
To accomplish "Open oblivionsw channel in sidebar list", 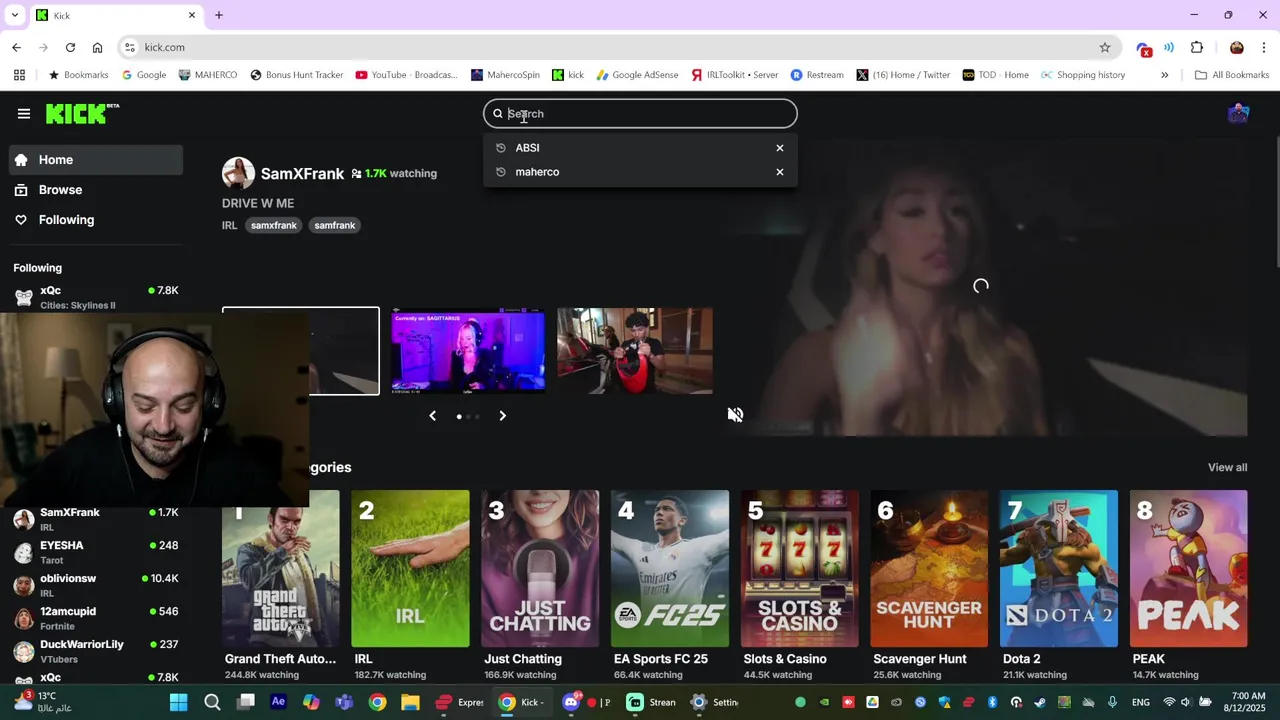I will pyautogui.click(x=96, y=585).
